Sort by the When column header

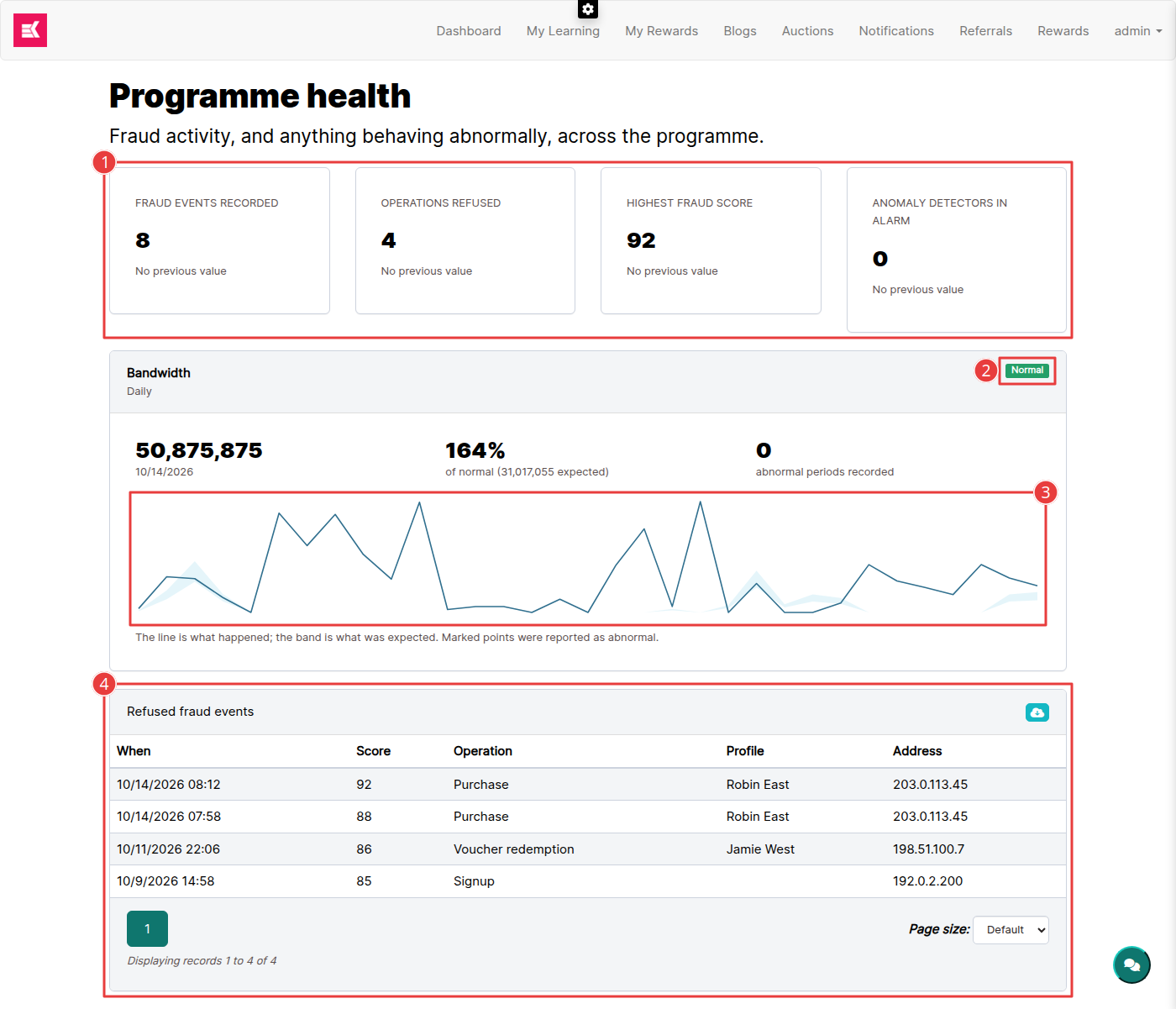coord(134,751)
